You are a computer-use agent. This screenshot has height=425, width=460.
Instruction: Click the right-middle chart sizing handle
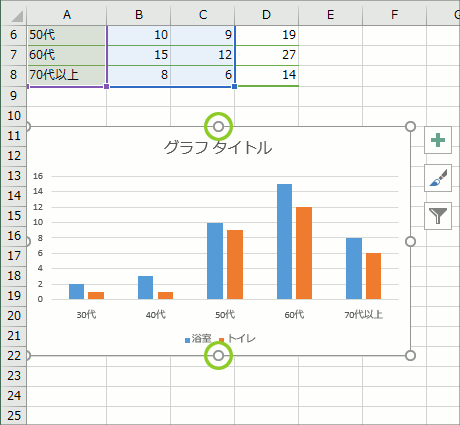tap(410, 241)
